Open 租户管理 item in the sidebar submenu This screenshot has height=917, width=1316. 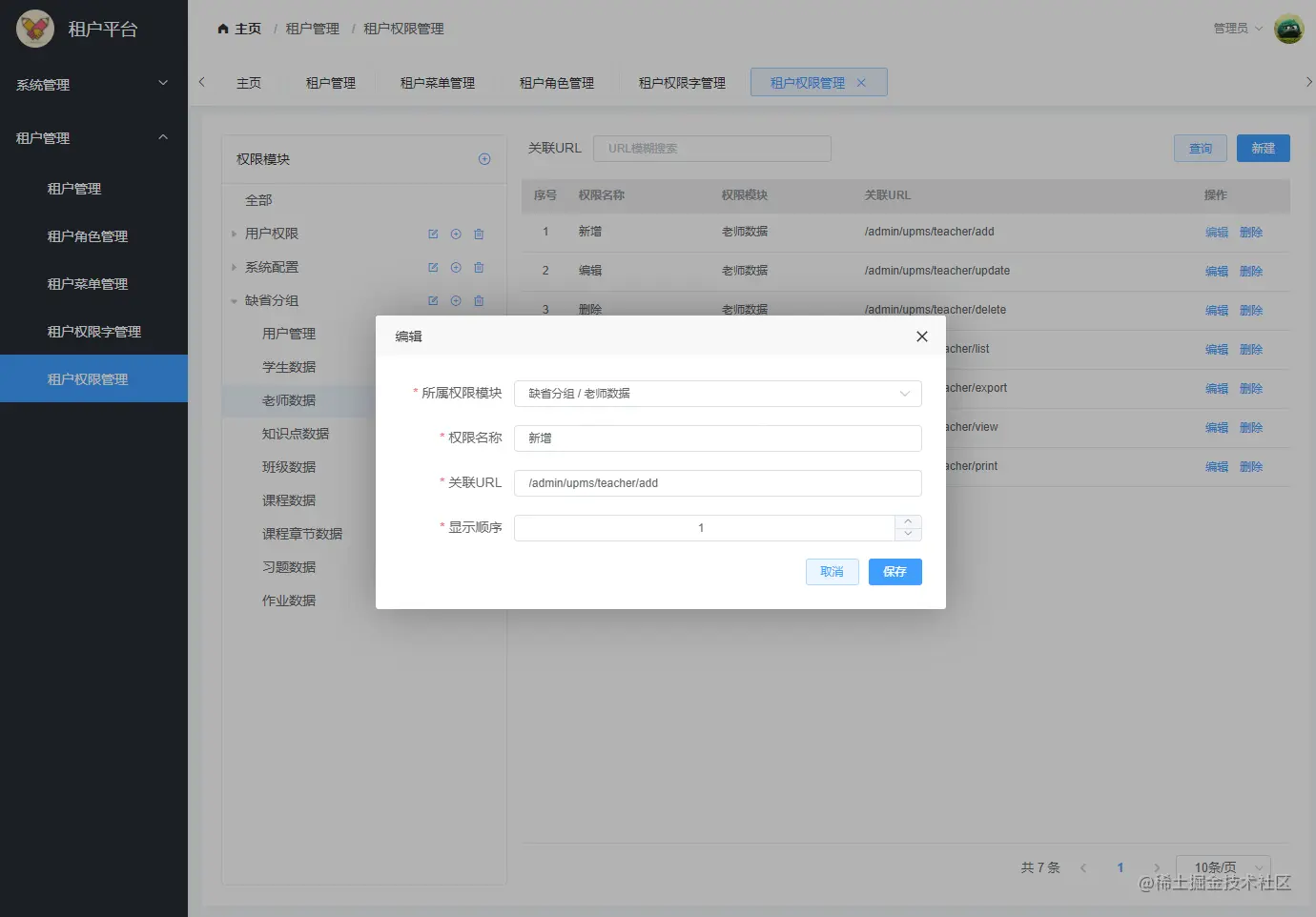coord(93,189)
